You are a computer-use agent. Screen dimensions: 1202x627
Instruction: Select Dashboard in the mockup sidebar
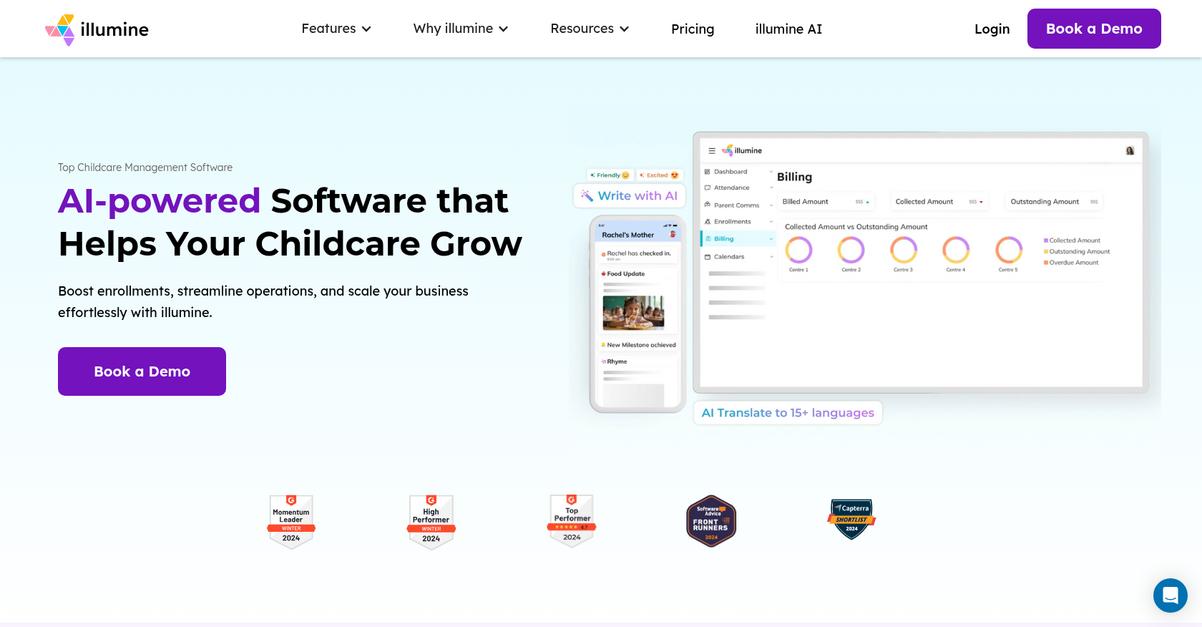click(x=739, y=172)
